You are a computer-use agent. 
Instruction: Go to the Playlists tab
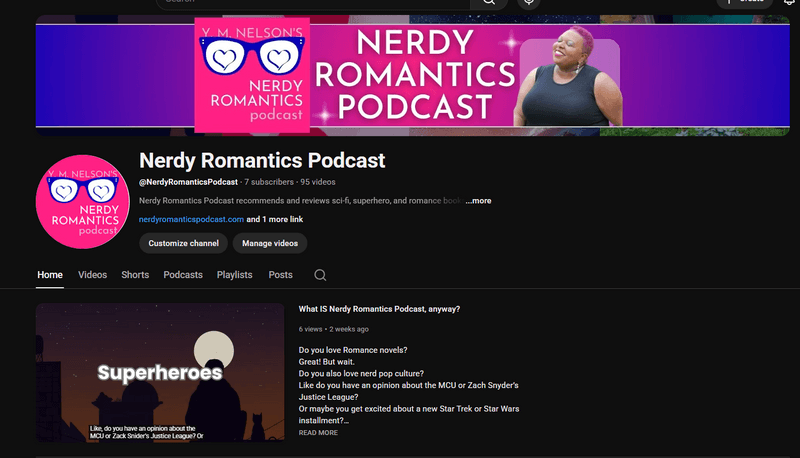(235, 275)
